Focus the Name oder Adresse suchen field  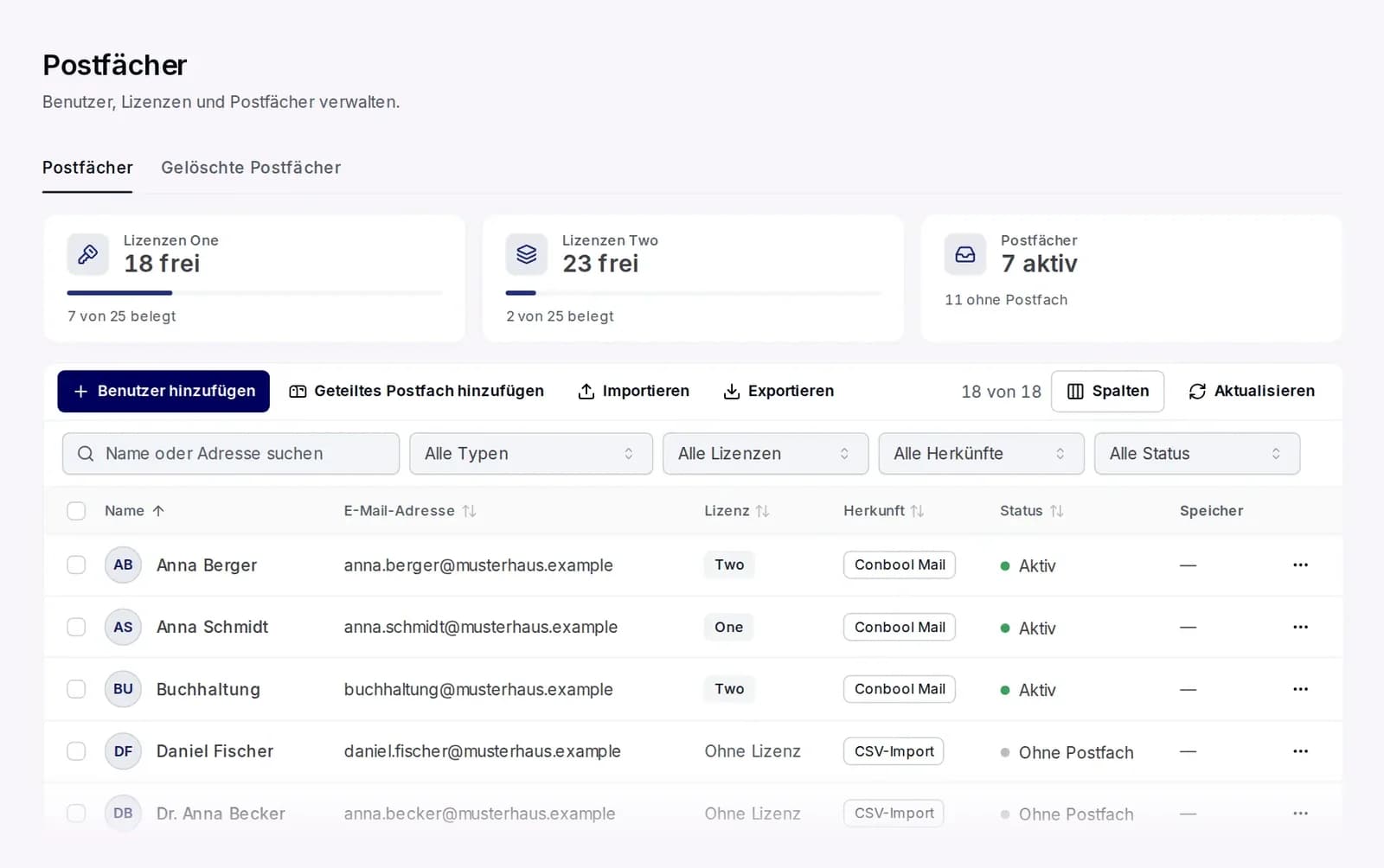[x=231, y=454]
